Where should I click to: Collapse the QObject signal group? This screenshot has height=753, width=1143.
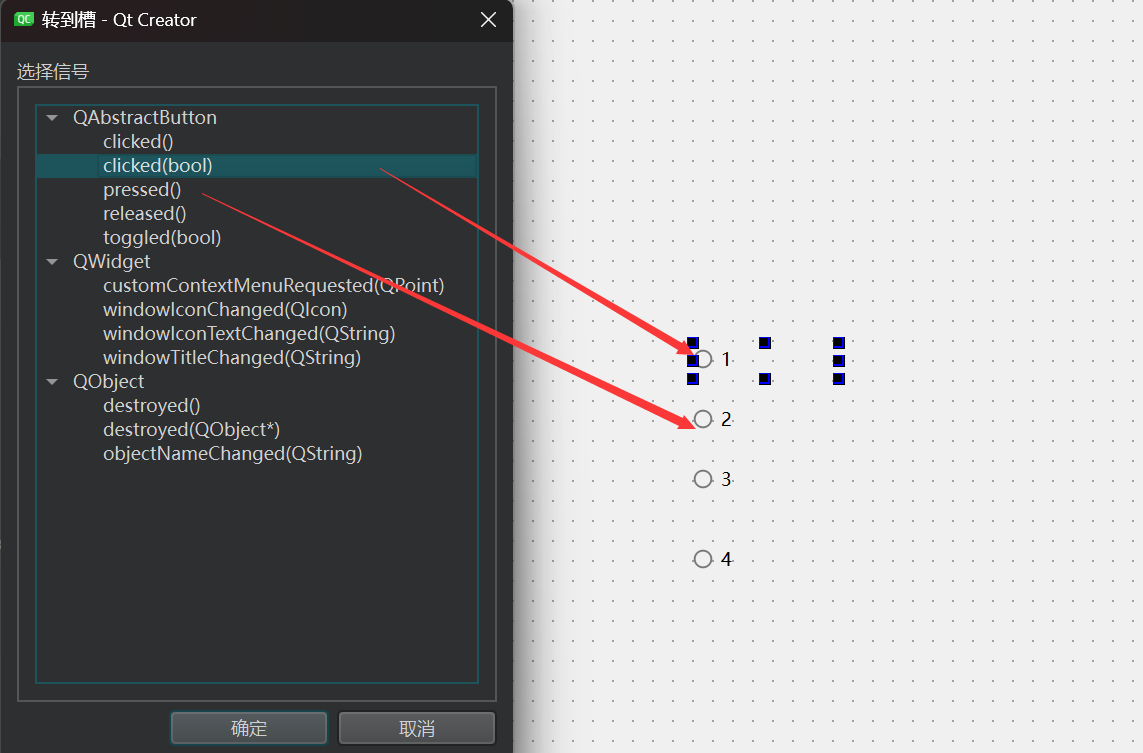click(52, 381)
